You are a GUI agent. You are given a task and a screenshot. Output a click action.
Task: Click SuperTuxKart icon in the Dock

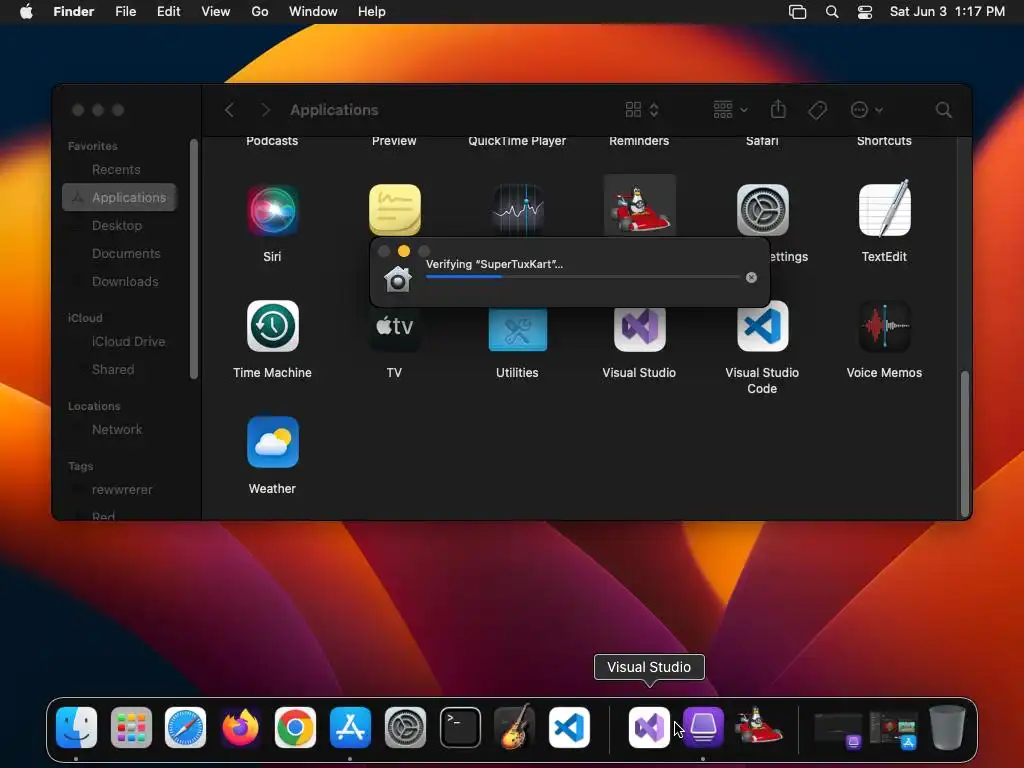758,726
